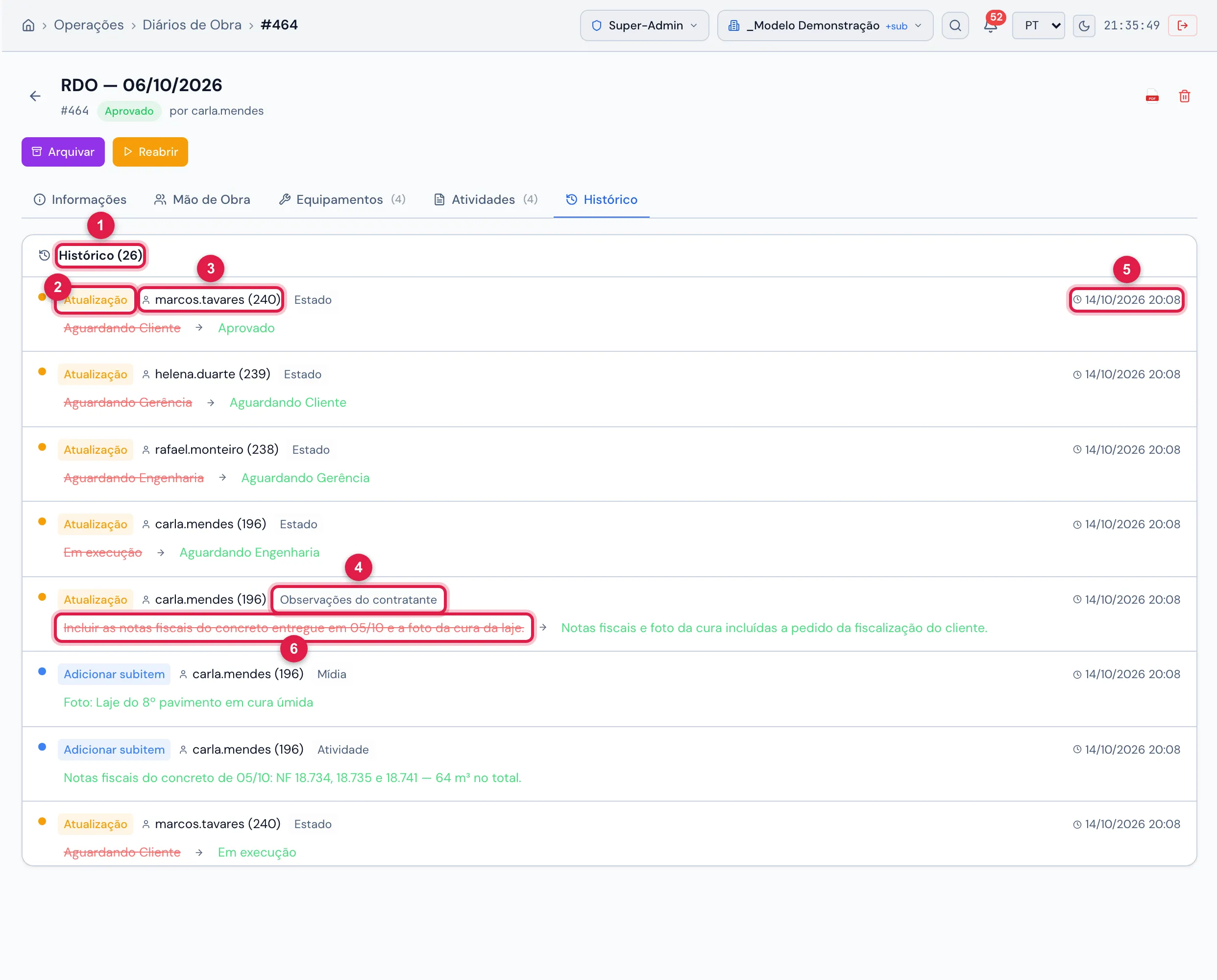
Task: Export the RDO as PDF
Action: click(1152, 96)
